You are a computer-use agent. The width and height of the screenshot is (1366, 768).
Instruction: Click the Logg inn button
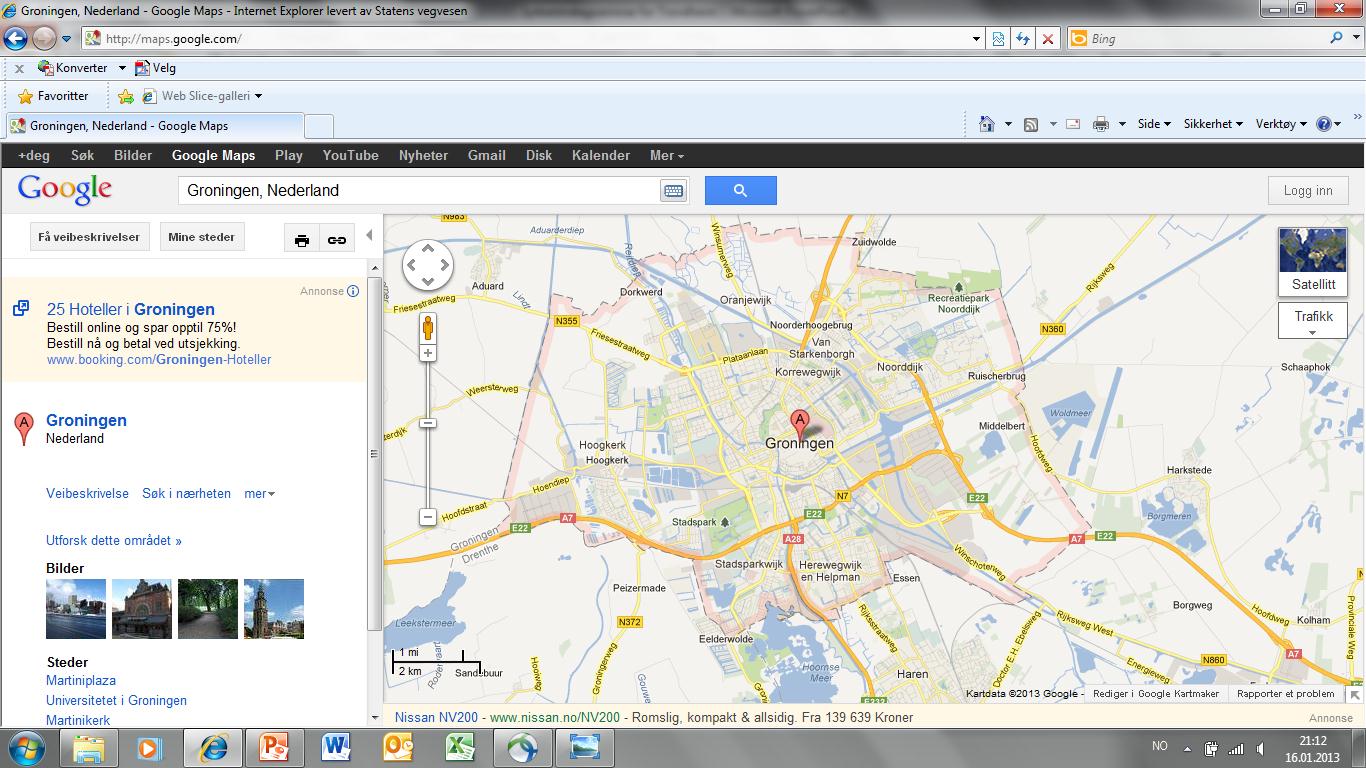click(1308, 191)
